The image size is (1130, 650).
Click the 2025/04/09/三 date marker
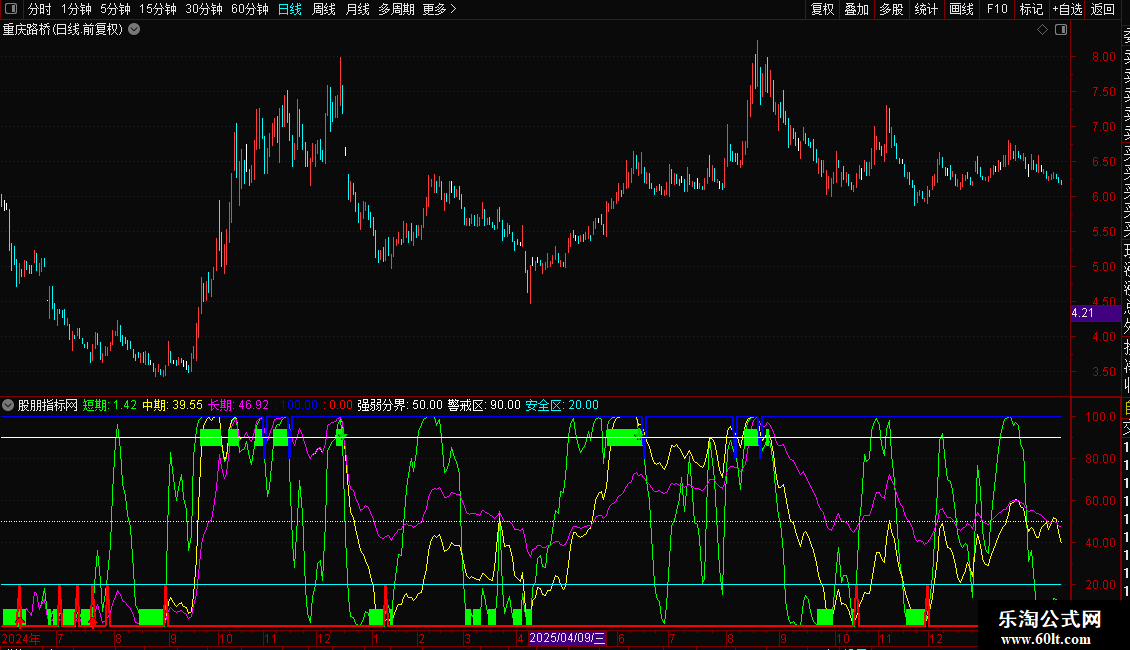(567, 638)
